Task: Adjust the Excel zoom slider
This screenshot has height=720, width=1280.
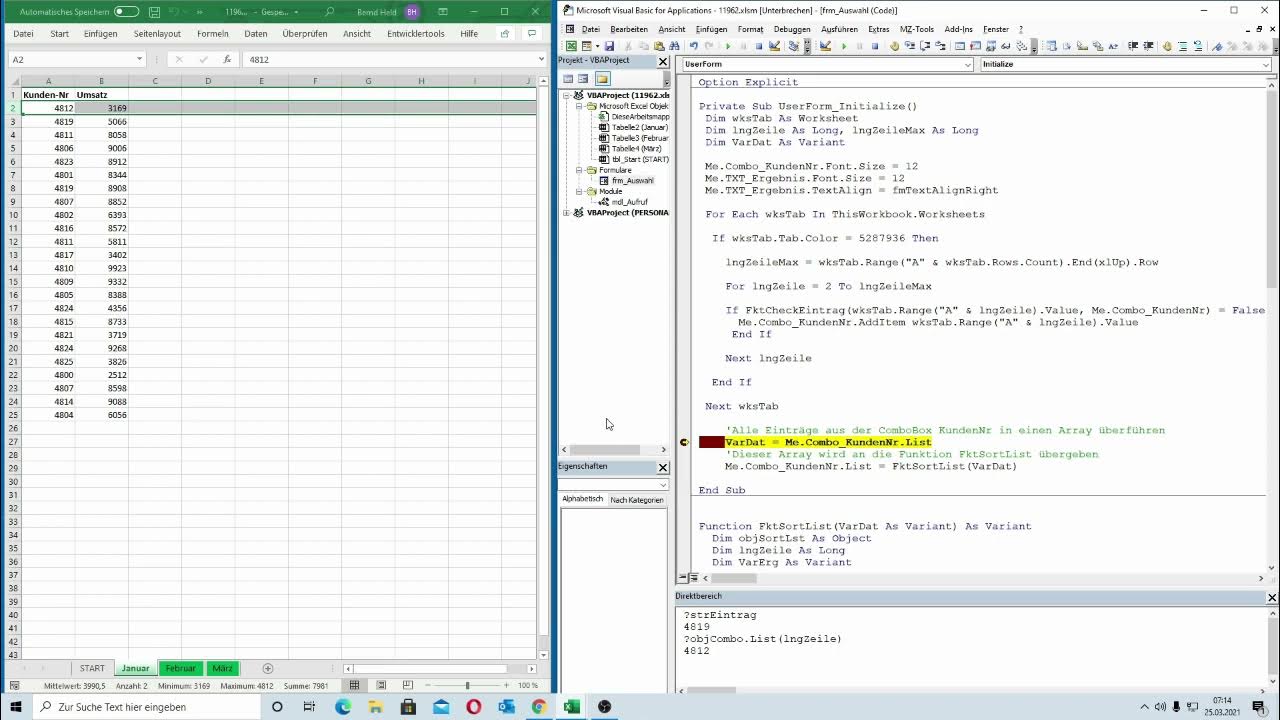Action: coord(467,685)
